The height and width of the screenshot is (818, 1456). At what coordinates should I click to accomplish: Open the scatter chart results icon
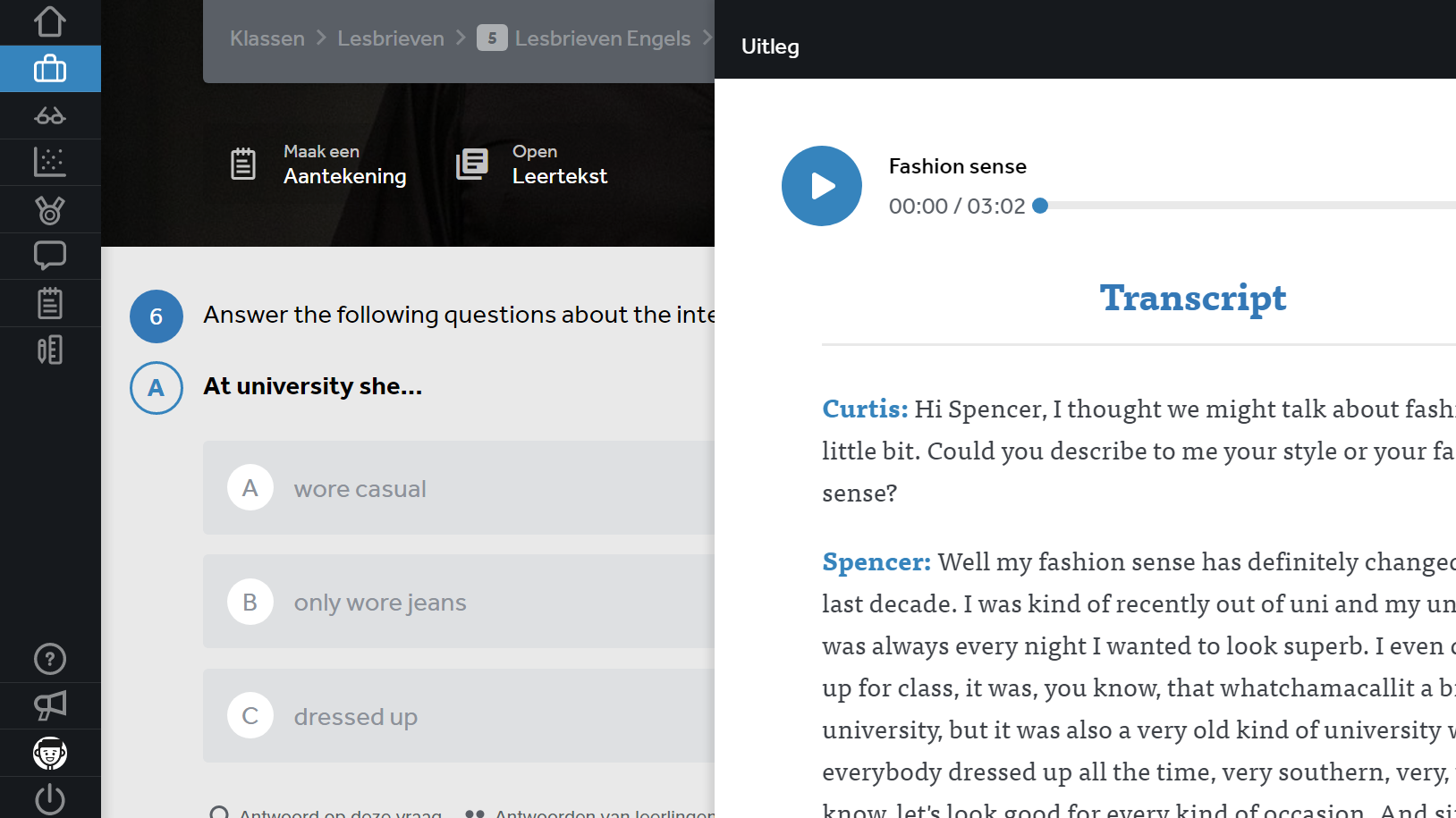50,162
